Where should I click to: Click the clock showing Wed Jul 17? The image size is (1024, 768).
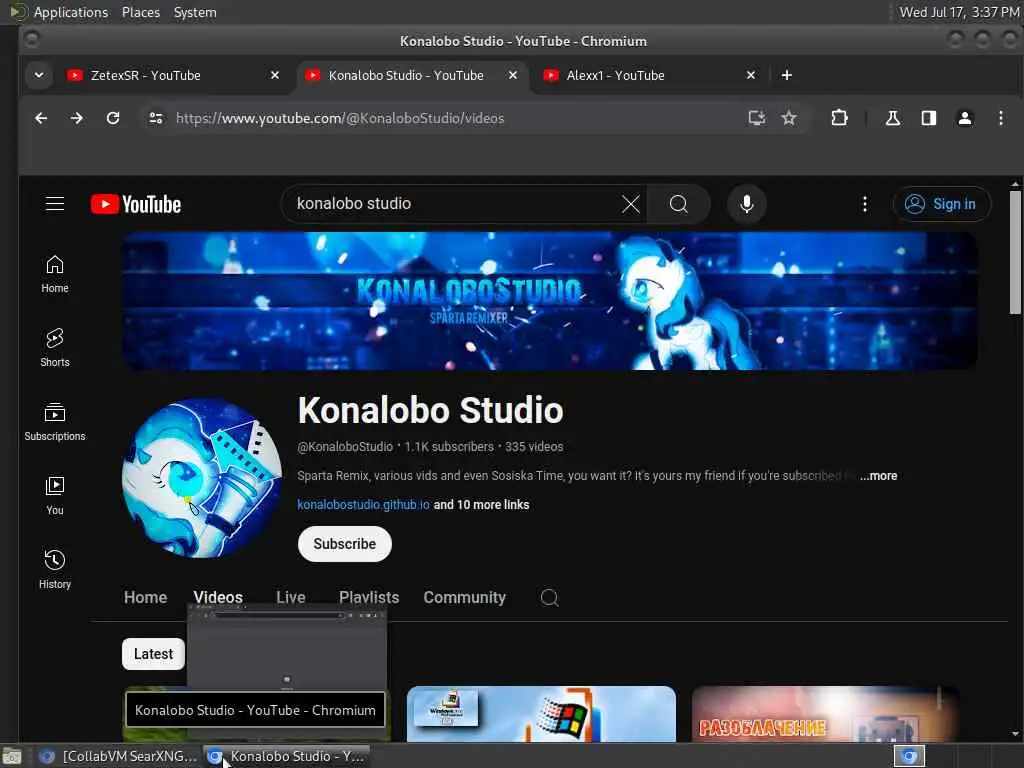(959, 12)
